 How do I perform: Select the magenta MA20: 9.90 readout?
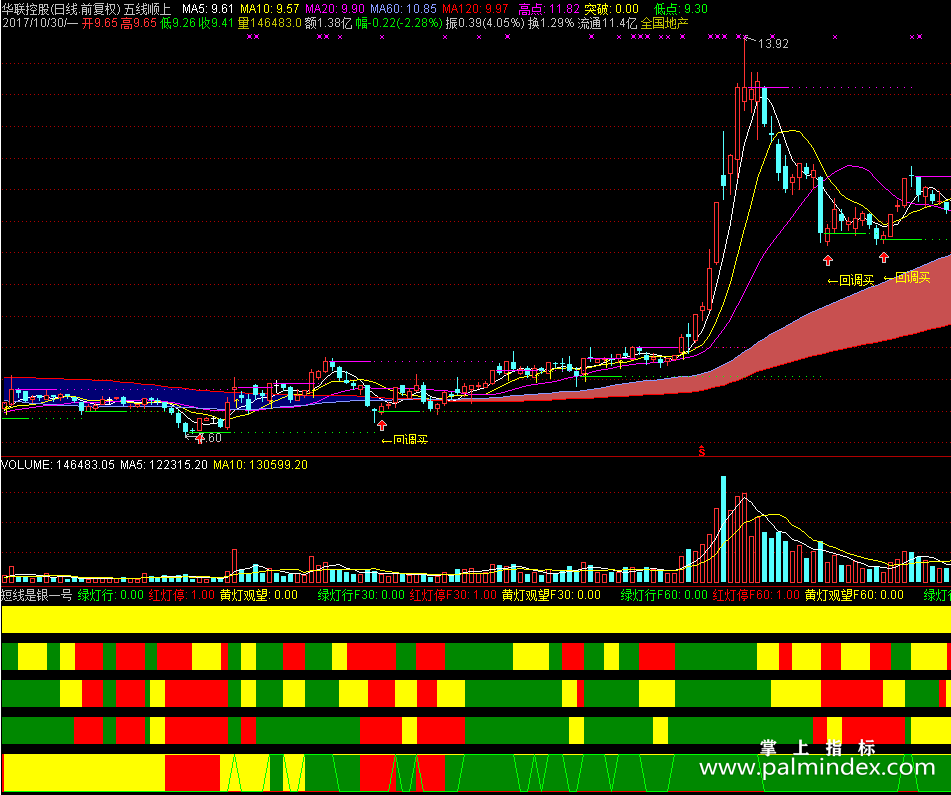coord(335,9)
